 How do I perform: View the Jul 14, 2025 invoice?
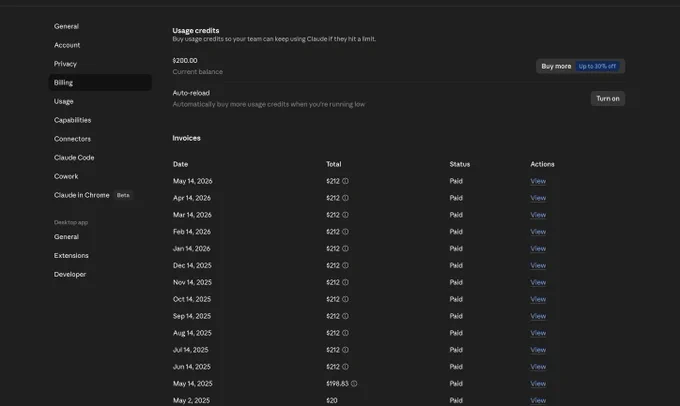coord(538,350)
